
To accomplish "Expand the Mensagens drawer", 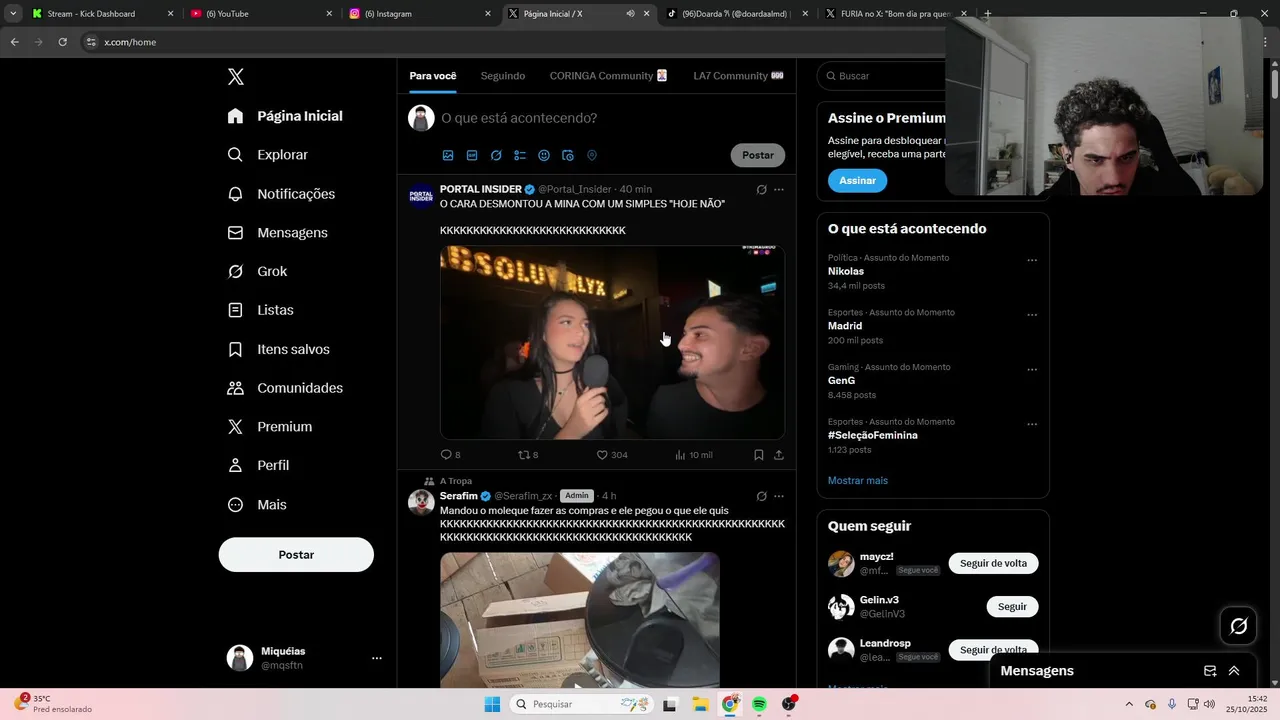I will tap(1234, 671).
